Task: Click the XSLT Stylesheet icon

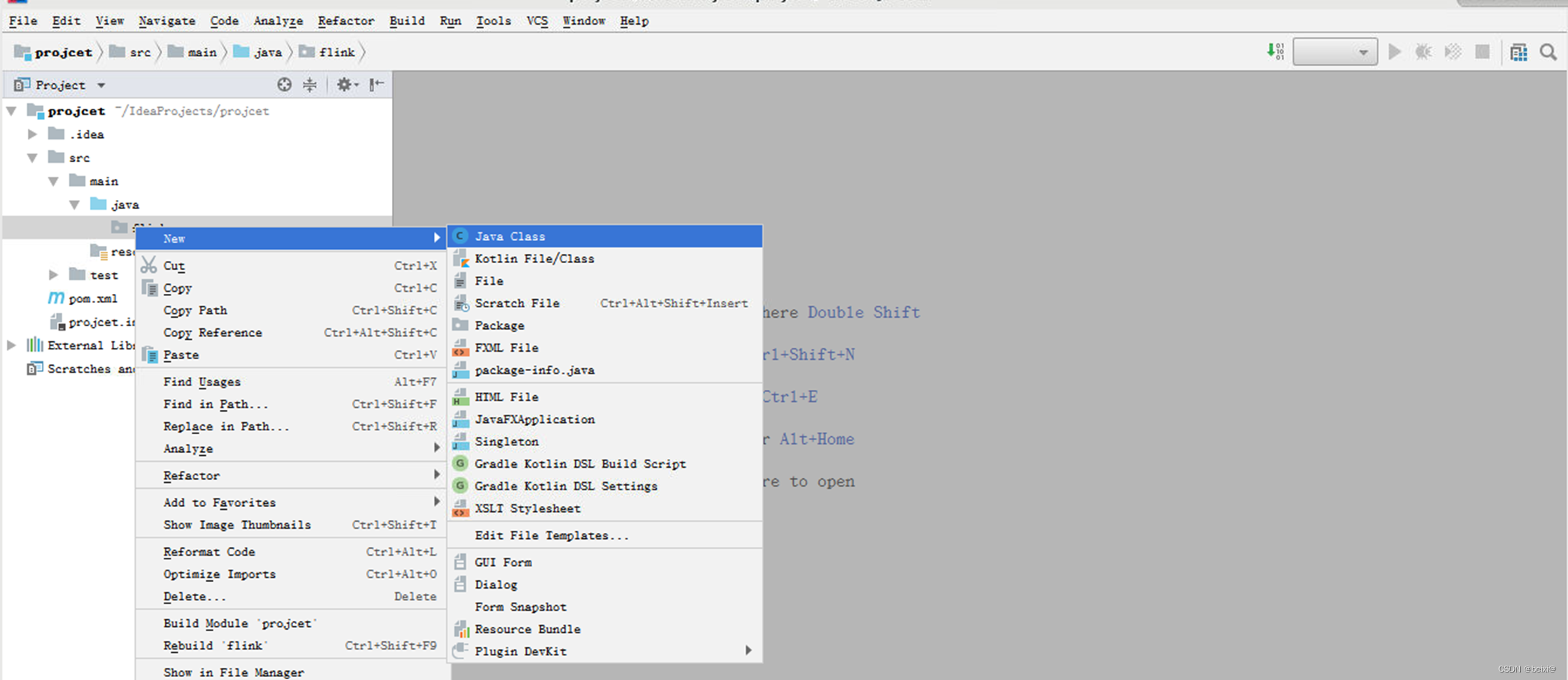Action: (x=460, y=508)
